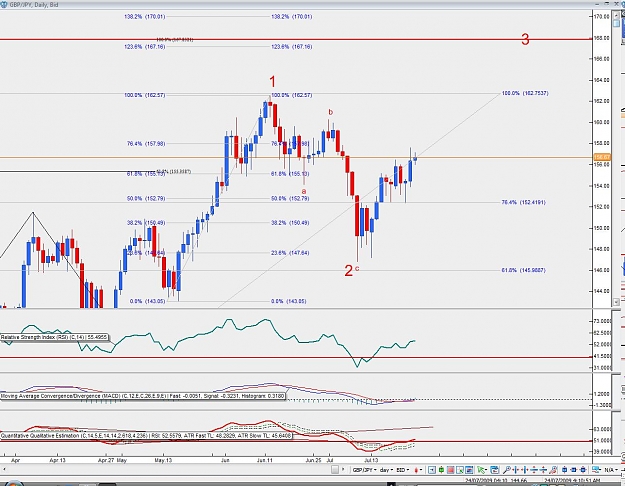Click the red reset zoom magnifier icon
The image size is (625, 486).
coord(553,470)
